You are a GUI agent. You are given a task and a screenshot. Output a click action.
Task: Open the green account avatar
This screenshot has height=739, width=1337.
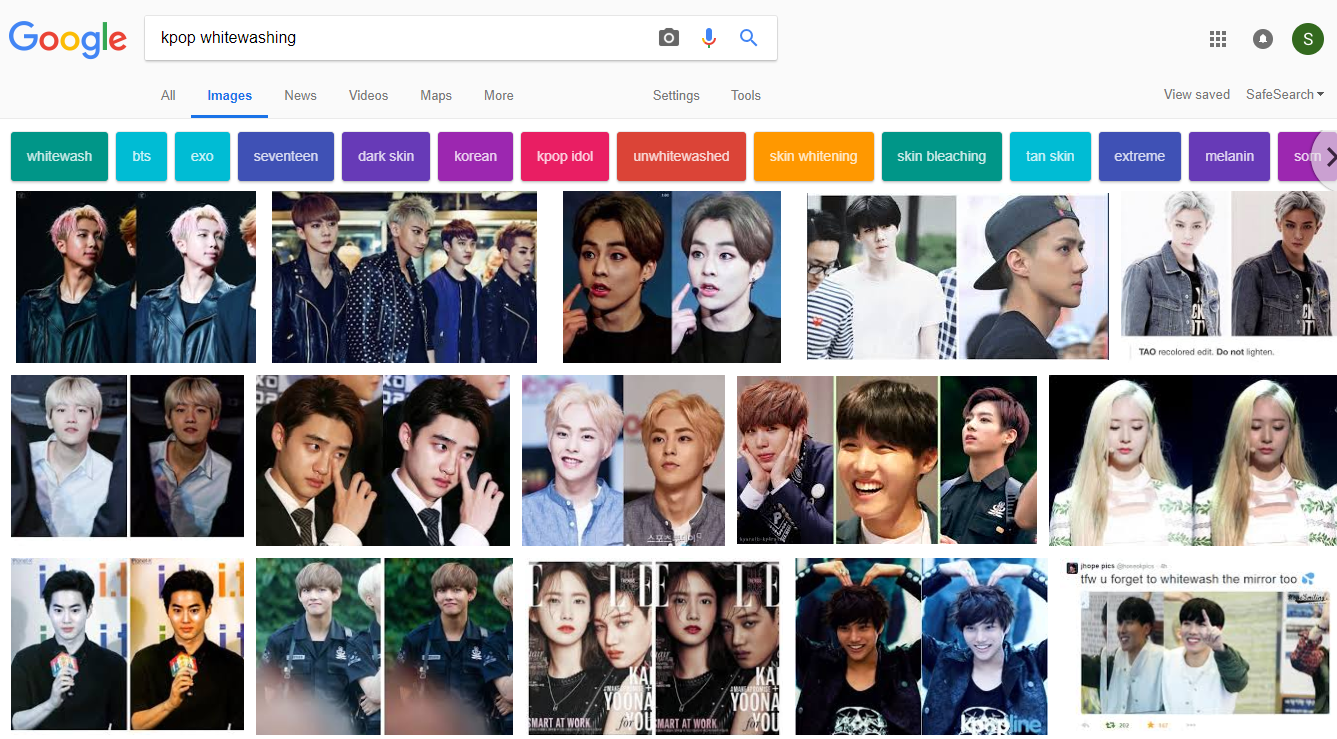(x=1307, y=39)
